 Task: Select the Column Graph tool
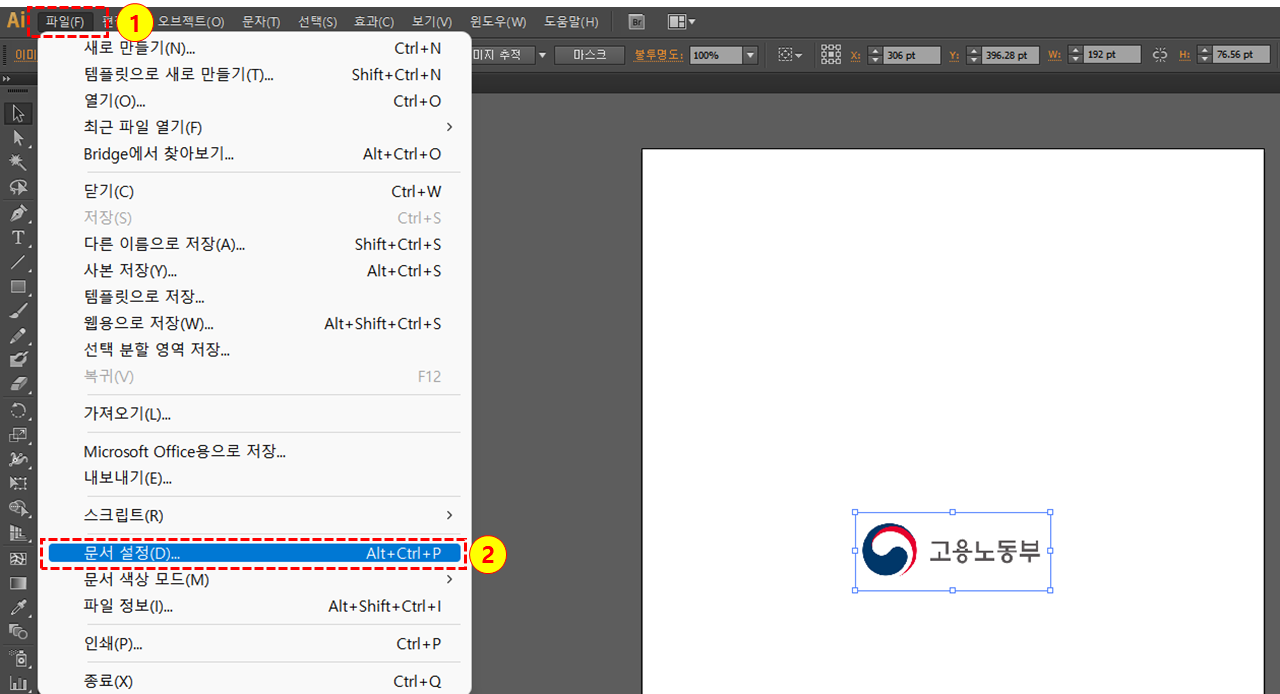tap(18, 683)
